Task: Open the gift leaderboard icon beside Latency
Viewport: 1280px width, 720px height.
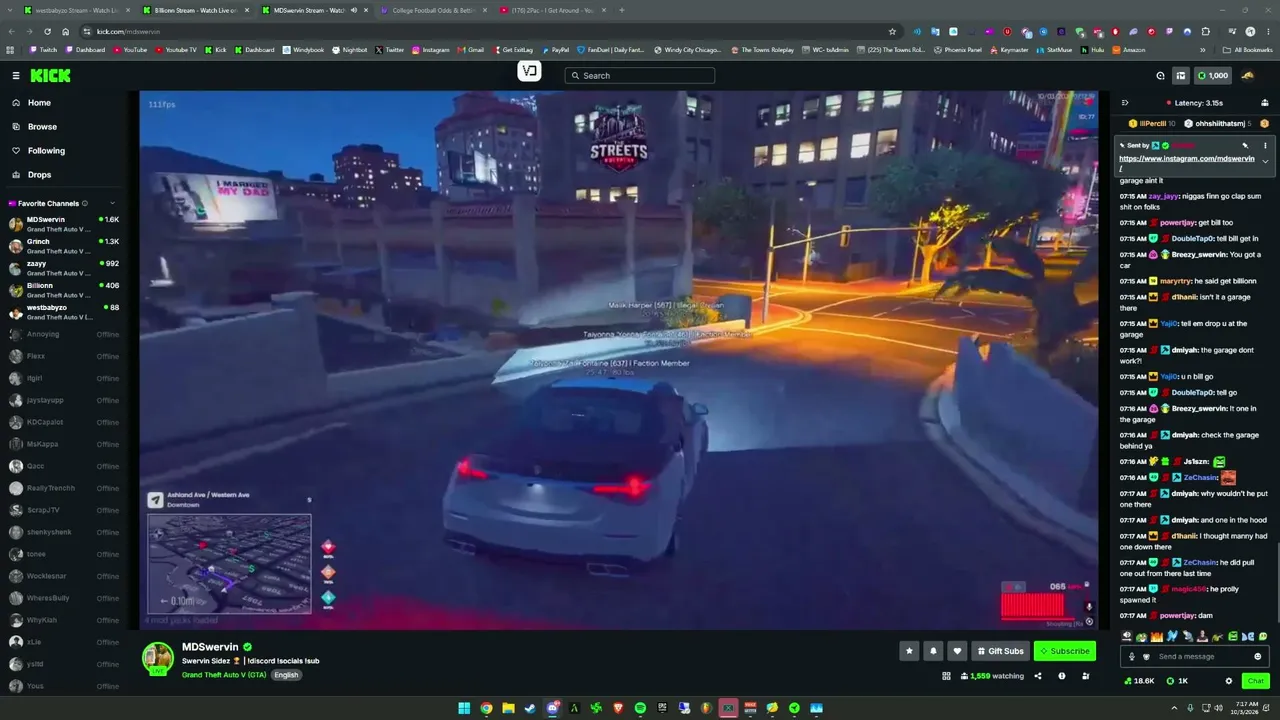Action: (x=1267, y=102)
